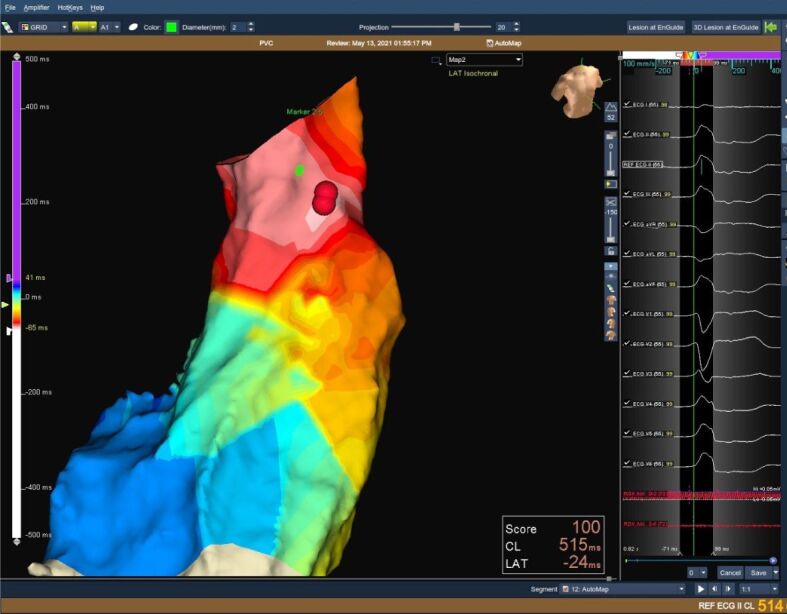Click the small view icon left of Map2

click(436, 60)
